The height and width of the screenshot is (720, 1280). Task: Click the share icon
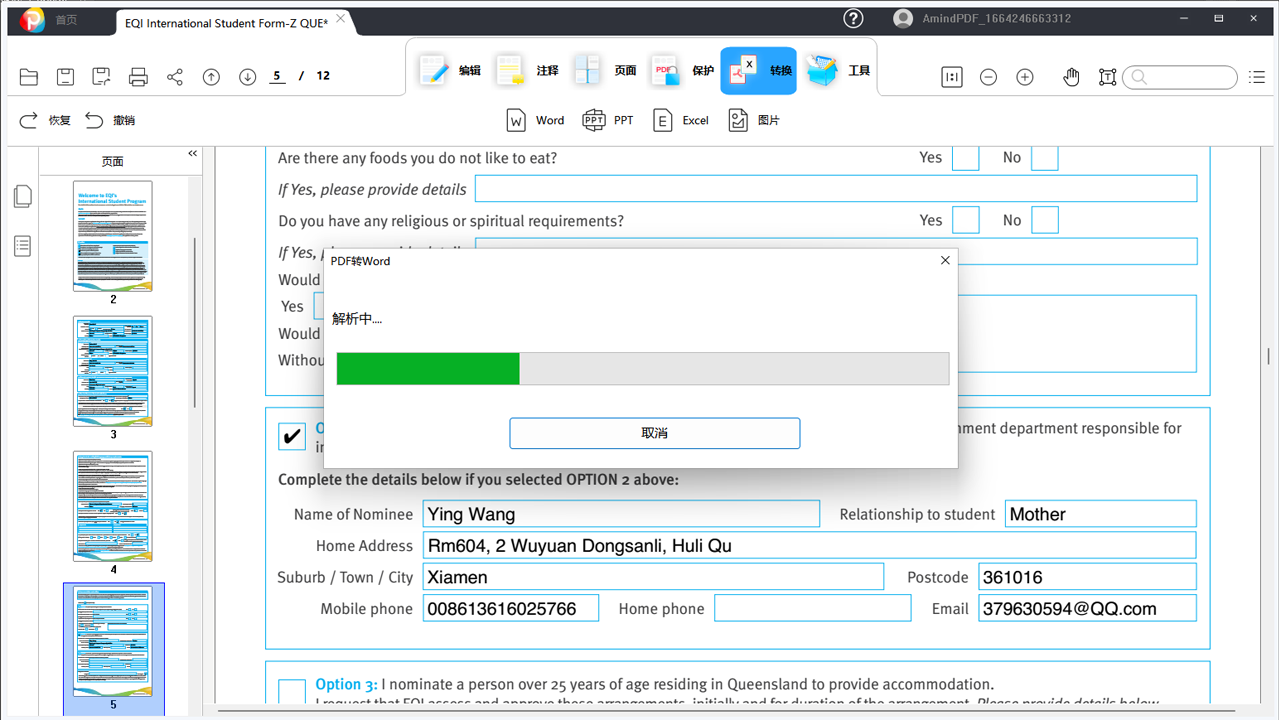pos(175,77)
